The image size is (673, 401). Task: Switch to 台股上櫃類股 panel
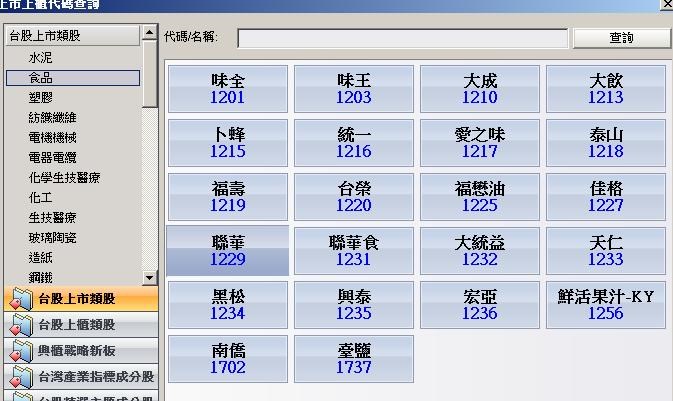[81, 325]
